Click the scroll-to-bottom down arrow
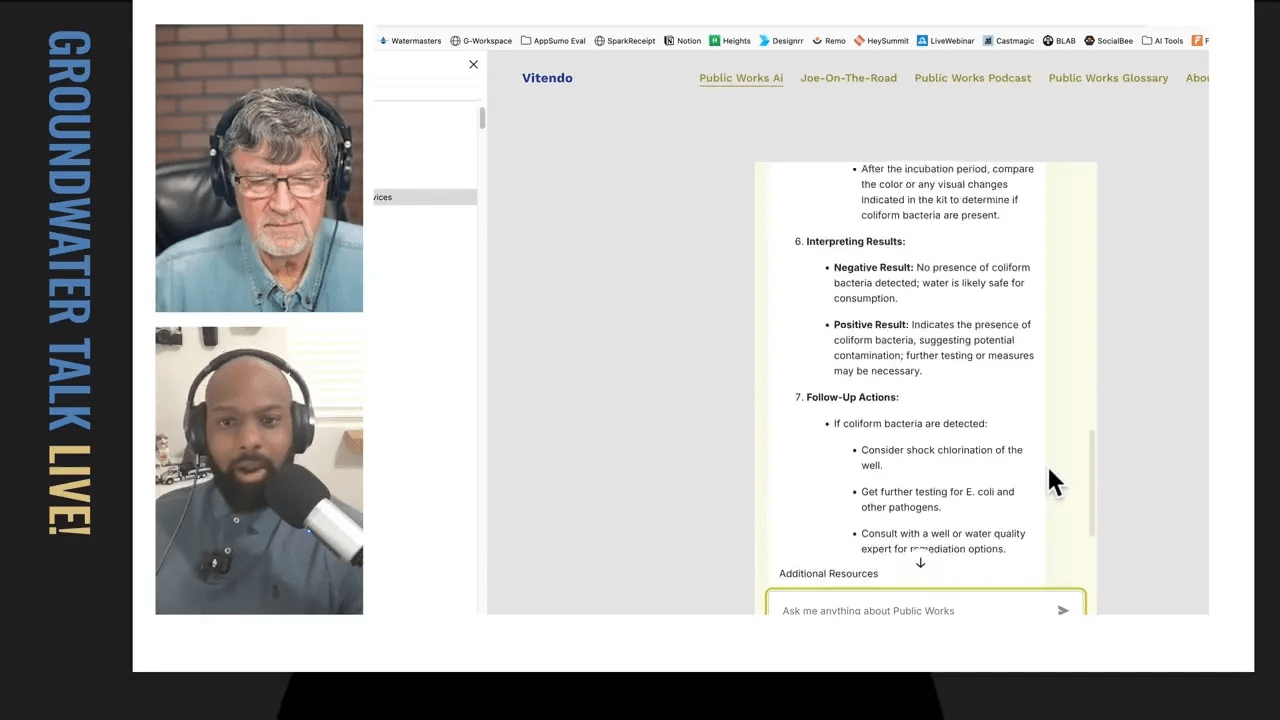1280x720 pixels. pos(920,563)
